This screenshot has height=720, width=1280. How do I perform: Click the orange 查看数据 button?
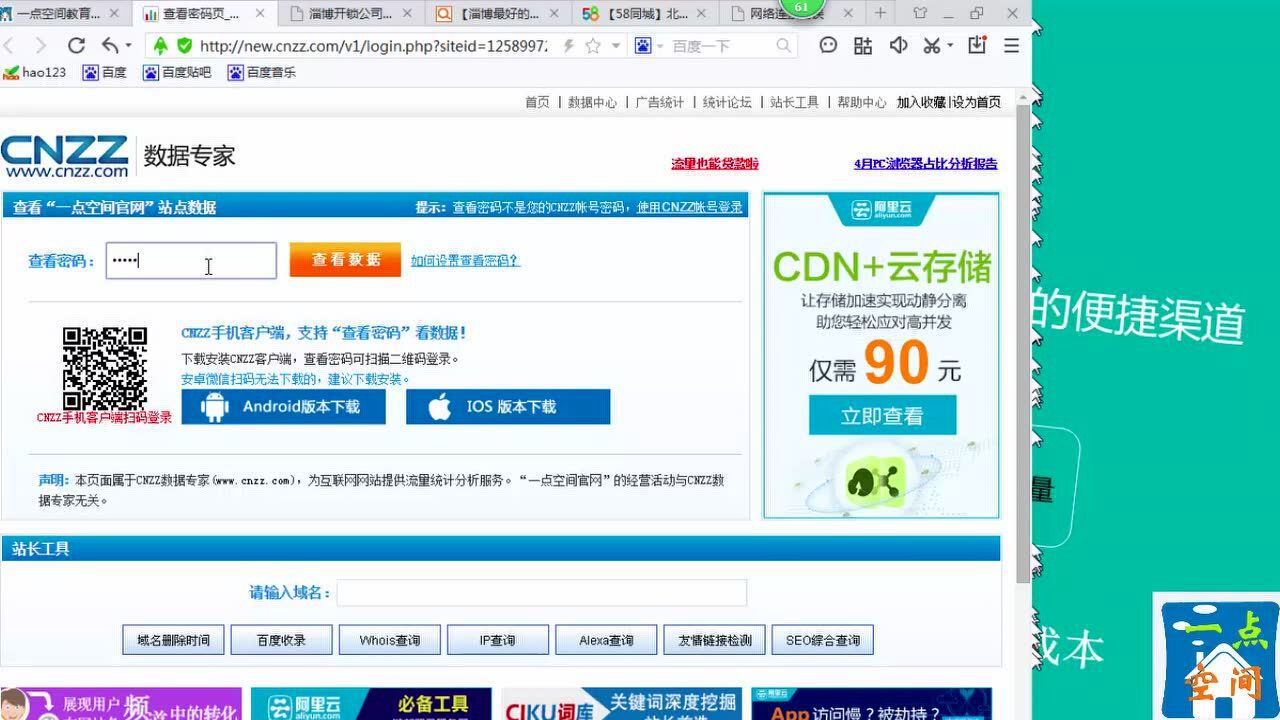[345, 259]
